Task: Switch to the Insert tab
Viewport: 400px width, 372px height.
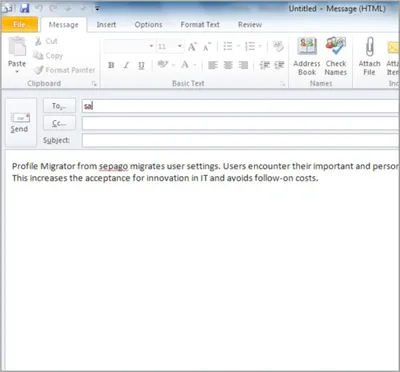Action: tap(106, 25)
